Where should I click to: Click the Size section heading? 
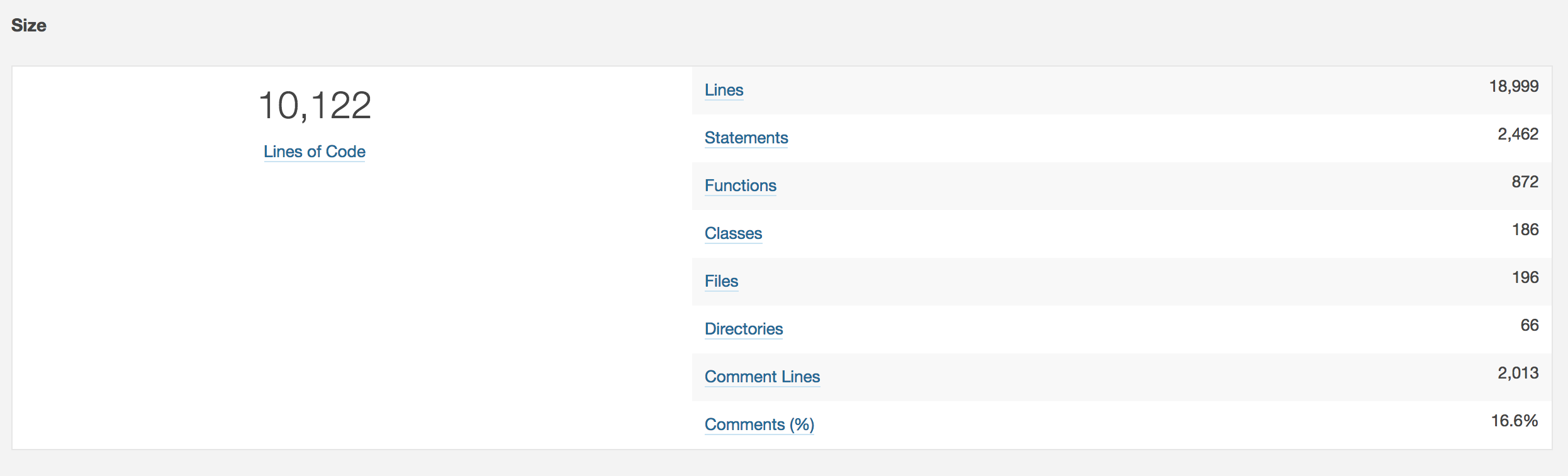click(x=29, y=25)
